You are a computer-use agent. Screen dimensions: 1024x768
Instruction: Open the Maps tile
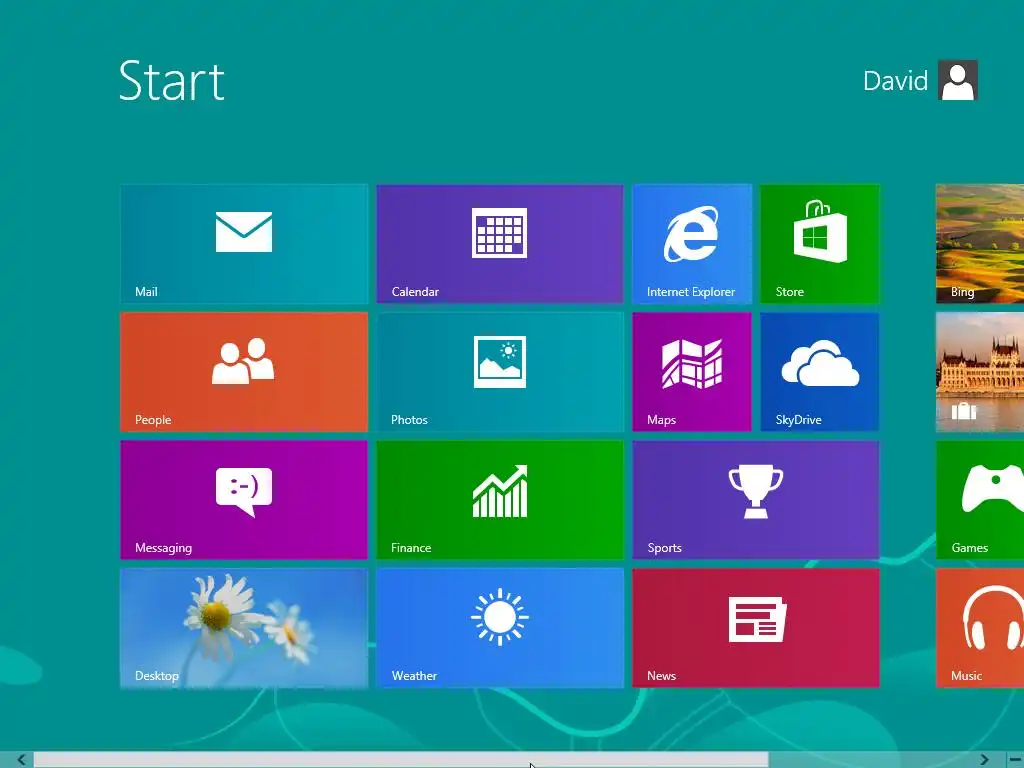(x=692, y=372)
